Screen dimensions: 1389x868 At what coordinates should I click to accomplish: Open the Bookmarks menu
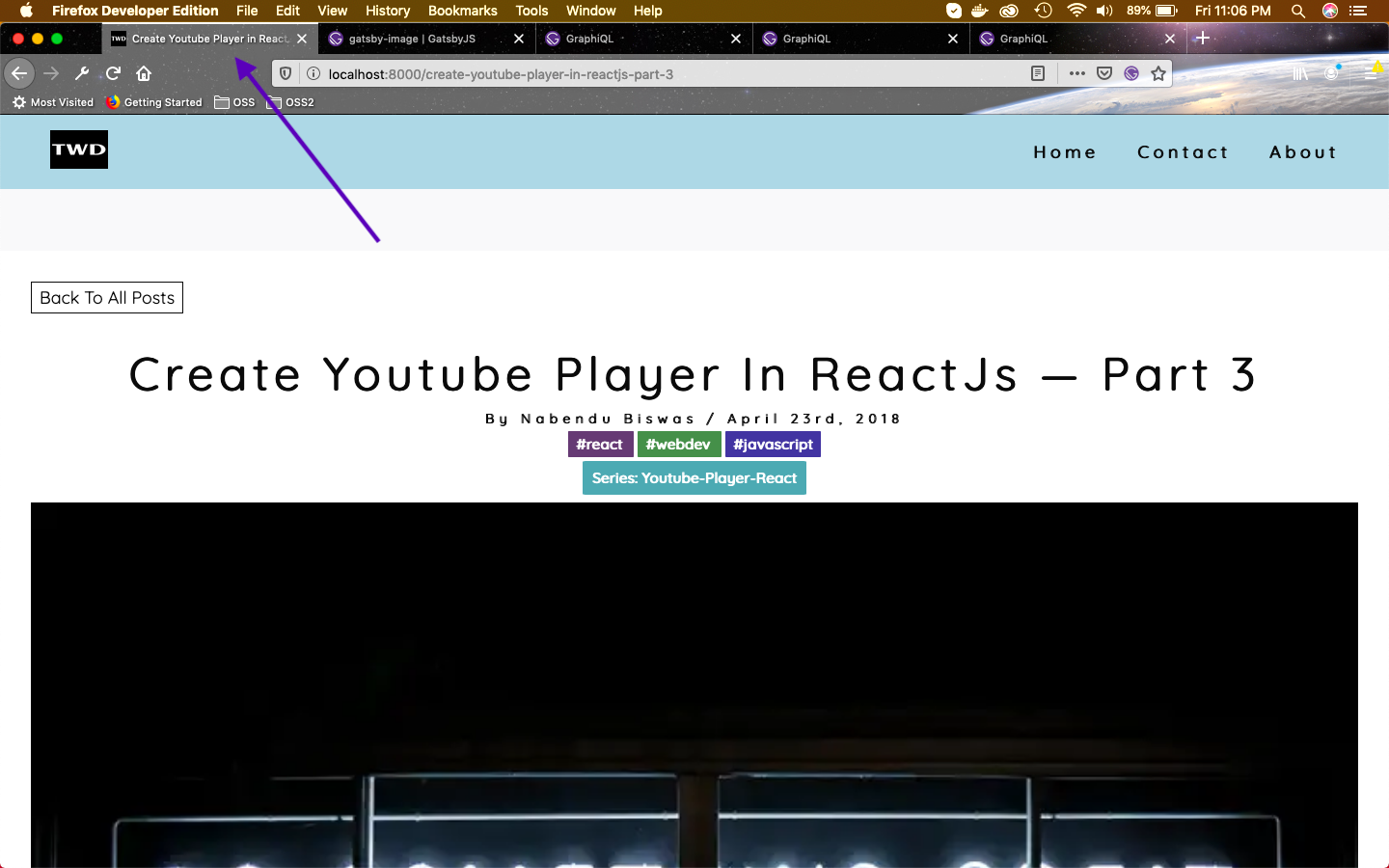click(463, 11)
